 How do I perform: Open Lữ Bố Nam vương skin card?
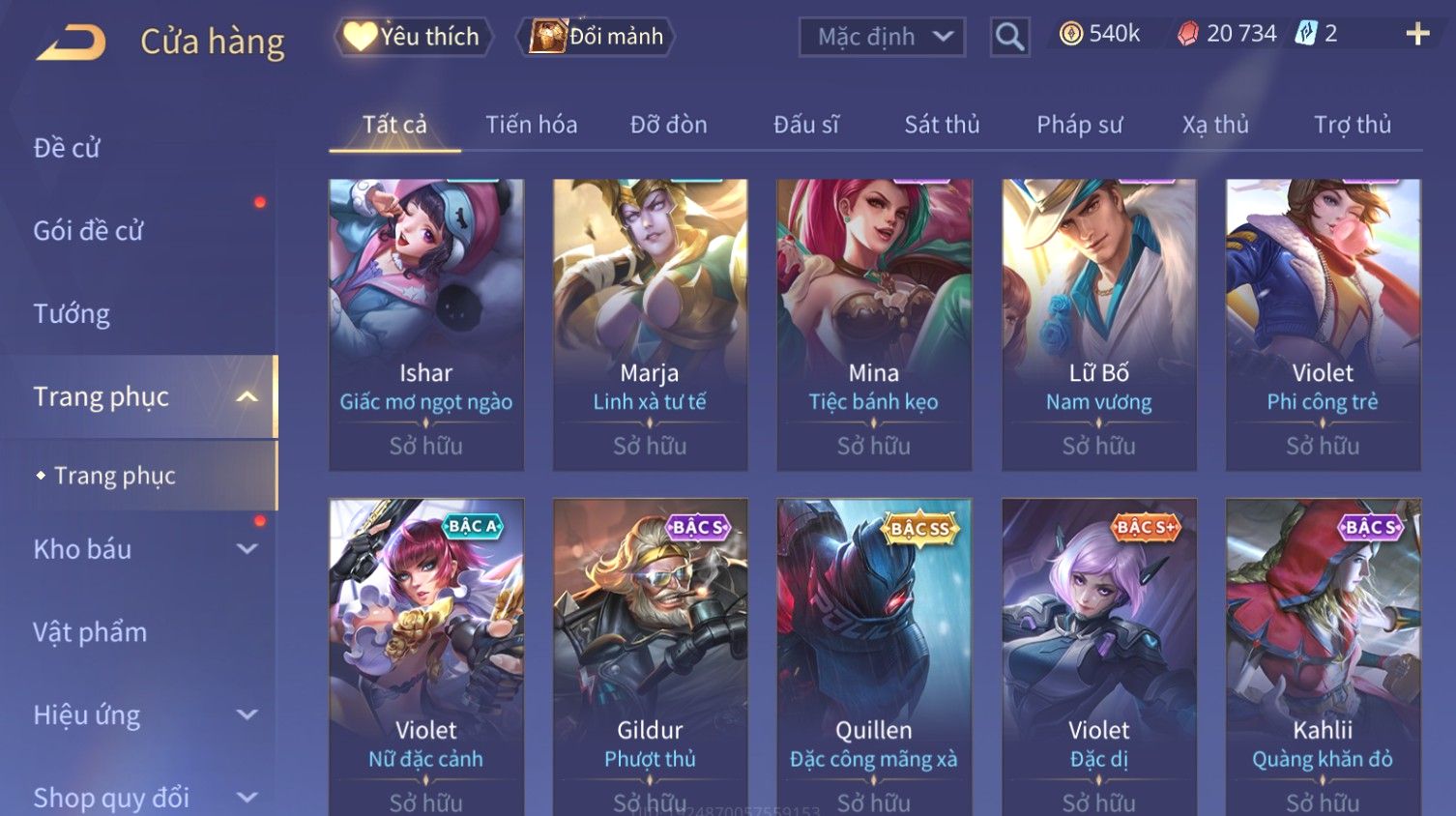pos(1099,325)
